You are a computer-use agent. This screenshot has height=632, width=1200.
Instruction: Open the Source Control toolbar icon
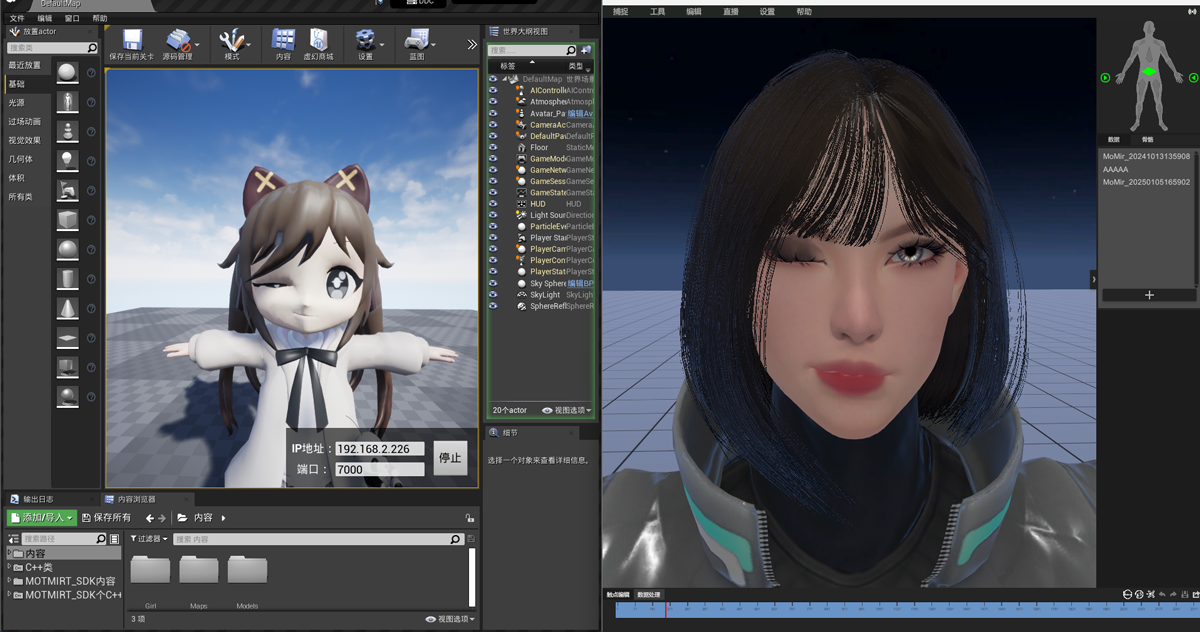pos(178,41)
